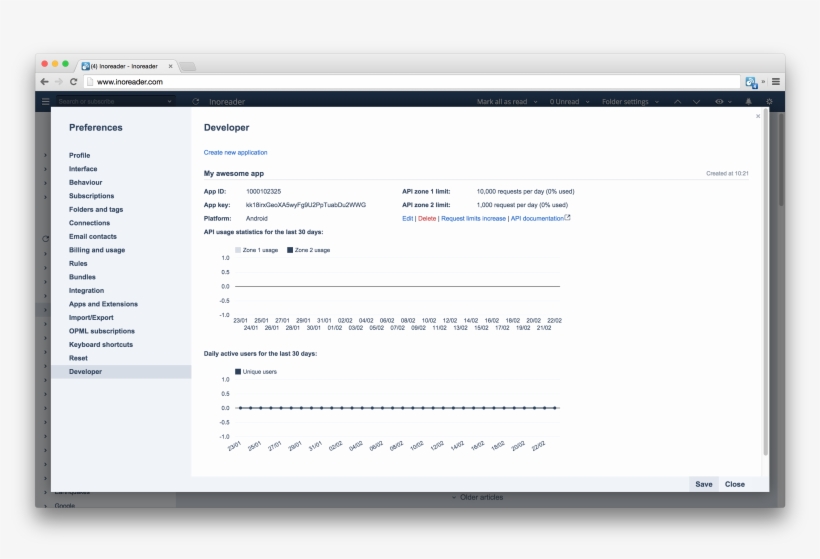Open Reset preferences section
The height and width of the screenshot is (559, 820).
click(78, 358)
